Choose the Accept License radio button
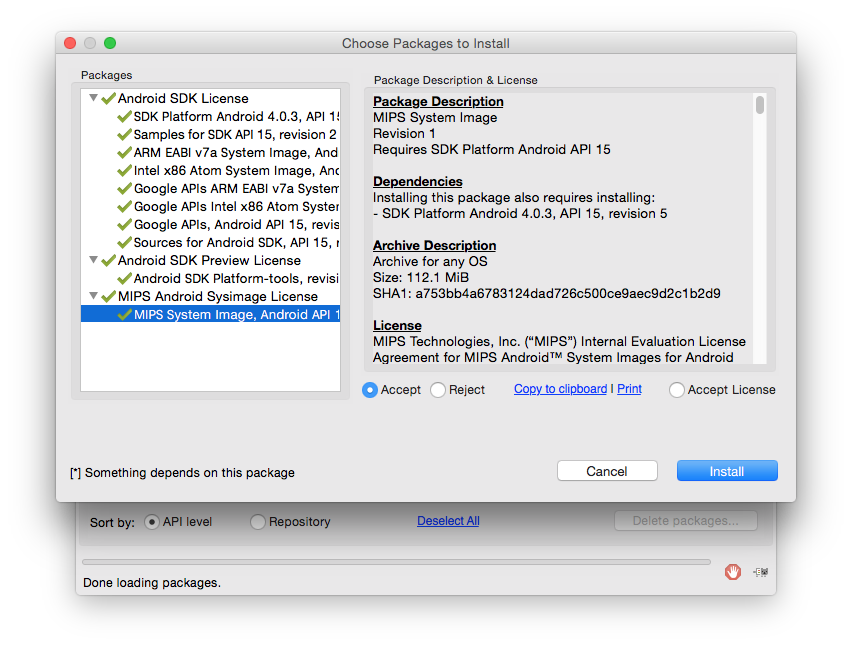 pos(676,390)
